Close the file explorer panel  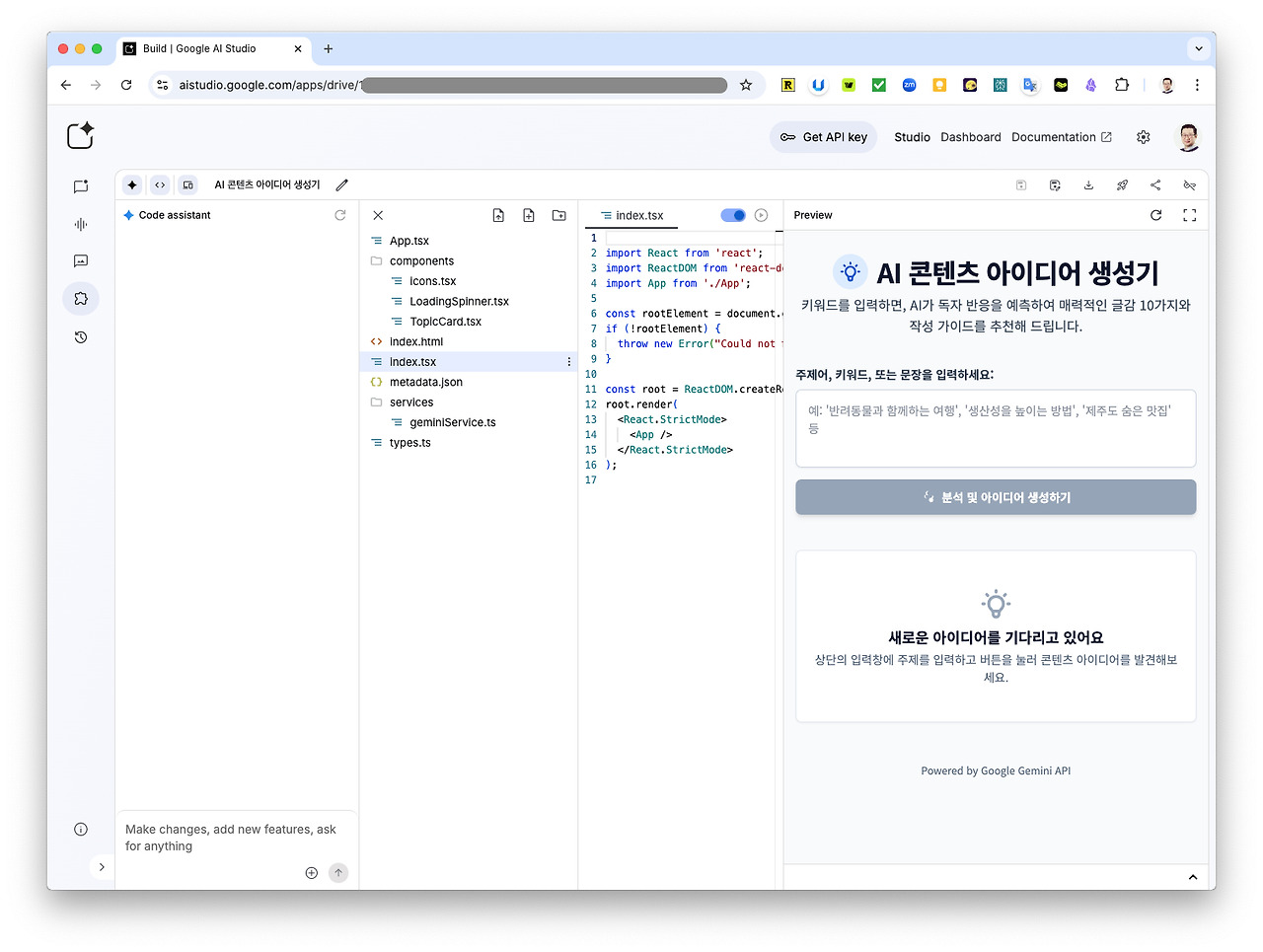[378, 215]
